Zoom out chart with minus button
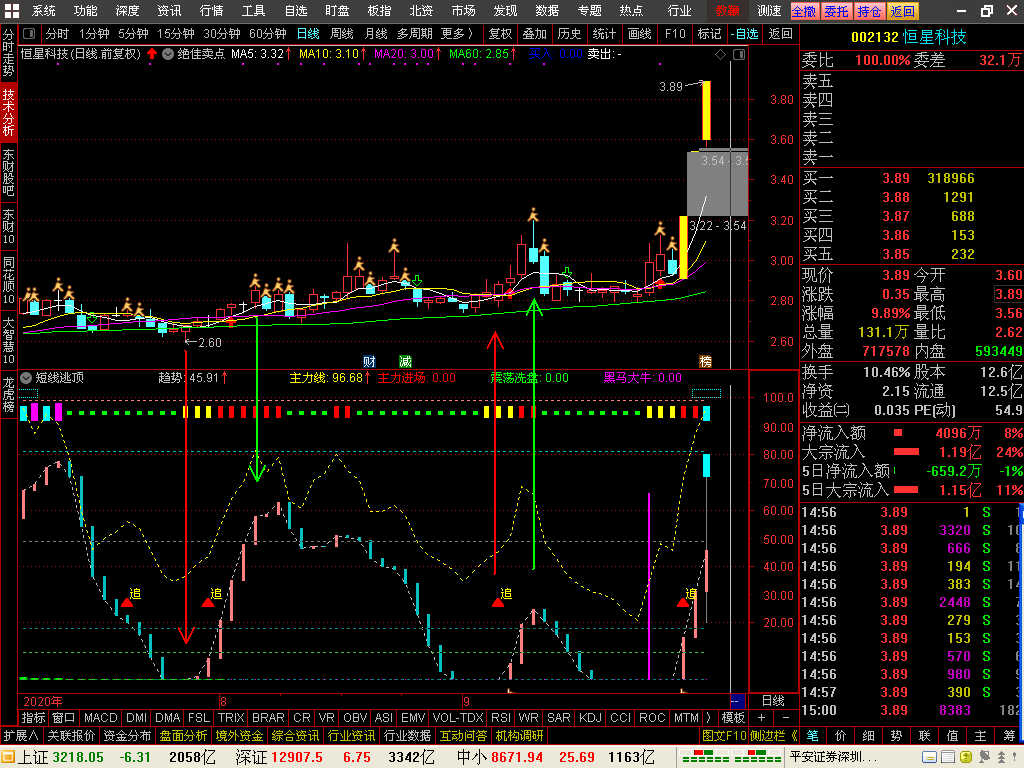The image size is (1024, 768). 786,718
